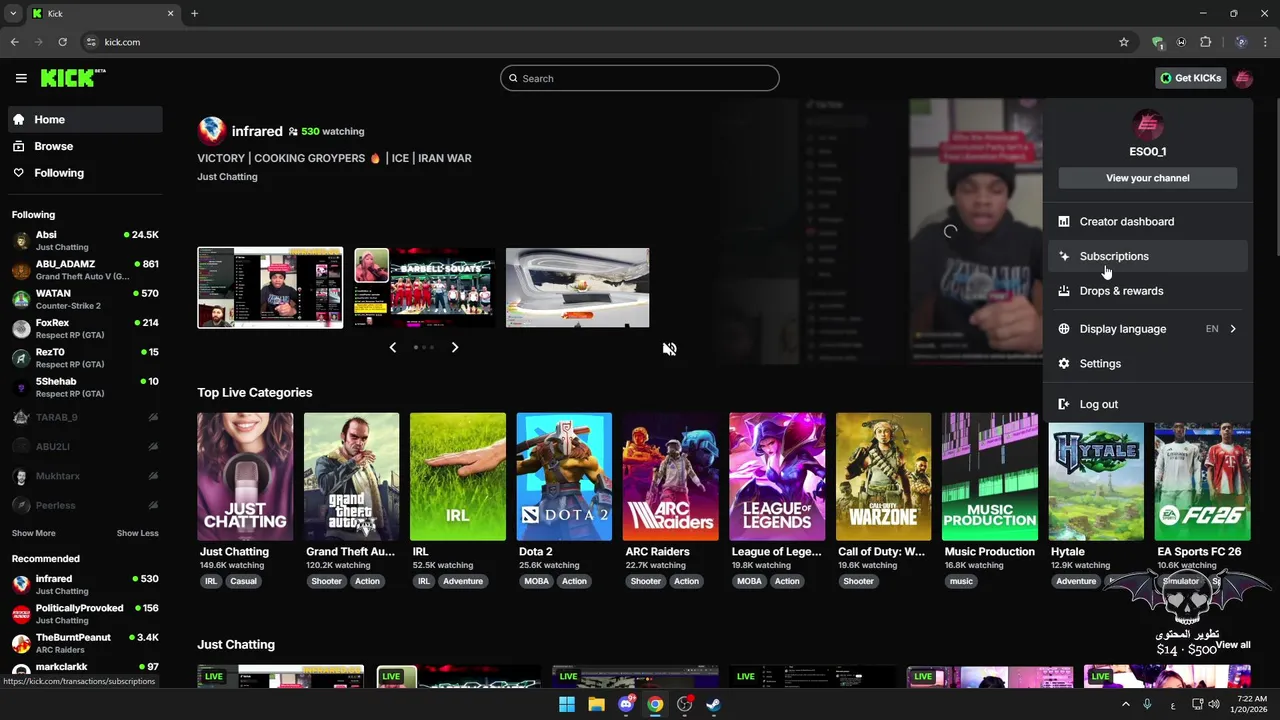Click the Adventure tag under IRL
Image resolution: width=1280 pixels, height=720 pixels.
(x=463, y=581)
